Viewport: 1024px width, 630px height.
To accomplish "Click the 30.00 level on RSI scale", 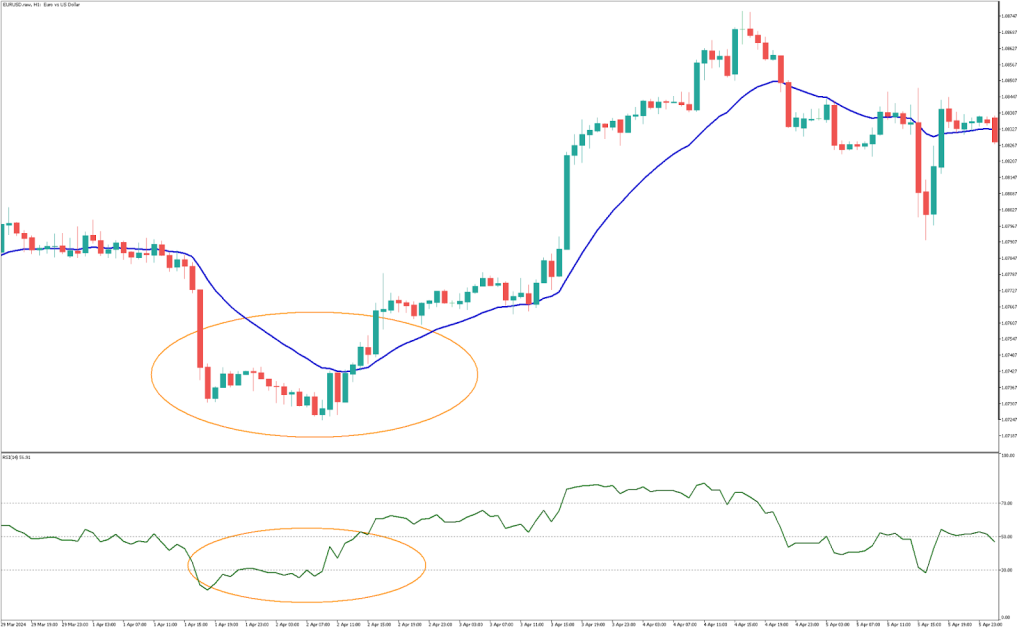I will click(1008, 570).
